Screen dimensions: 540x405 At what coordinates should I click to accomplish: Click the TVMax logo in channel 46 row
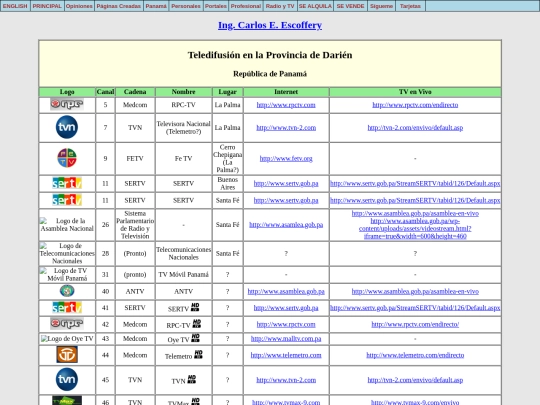click(67, 401)
